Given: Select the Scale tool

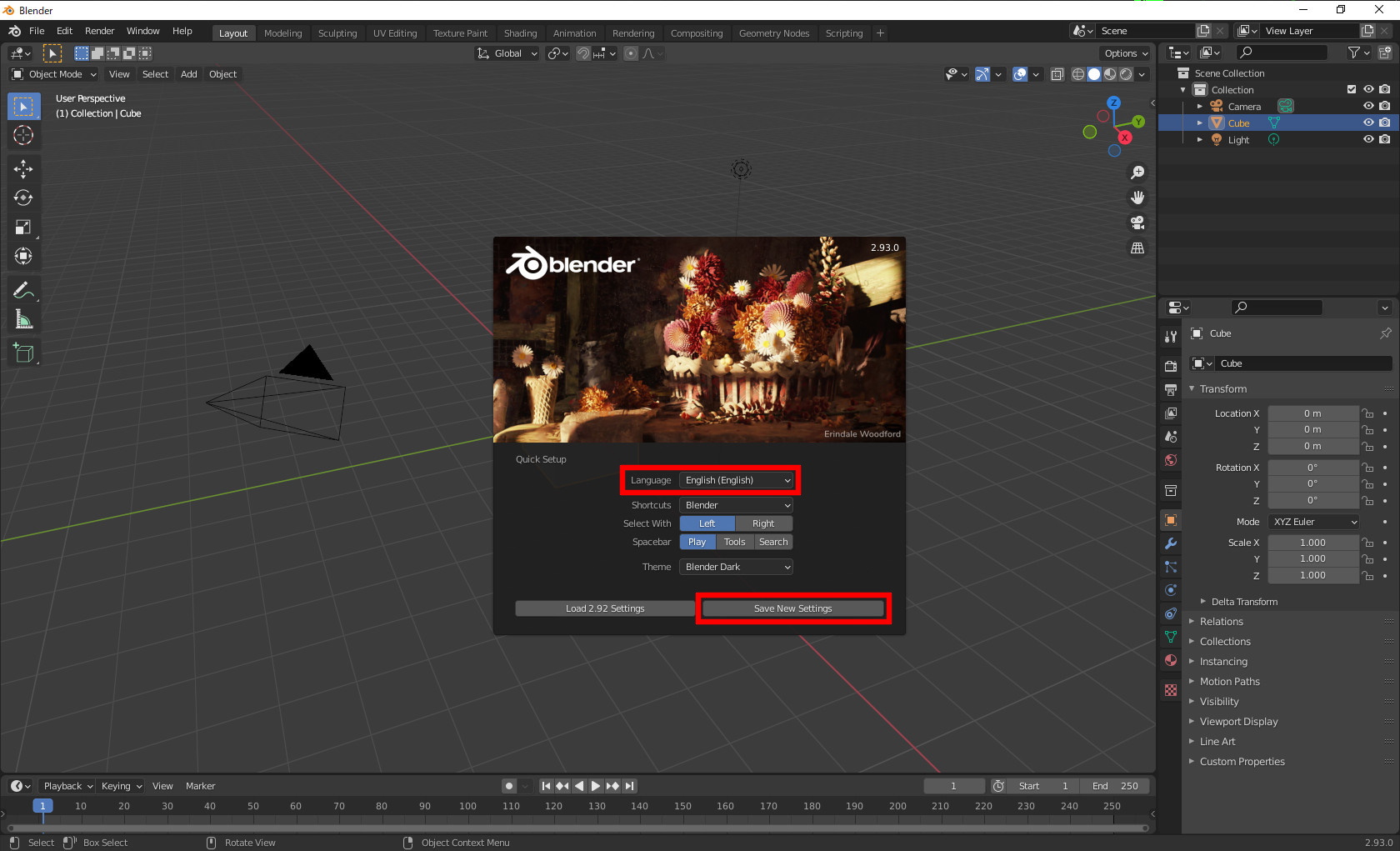Looking at the screenshot, I should (23, 227).
